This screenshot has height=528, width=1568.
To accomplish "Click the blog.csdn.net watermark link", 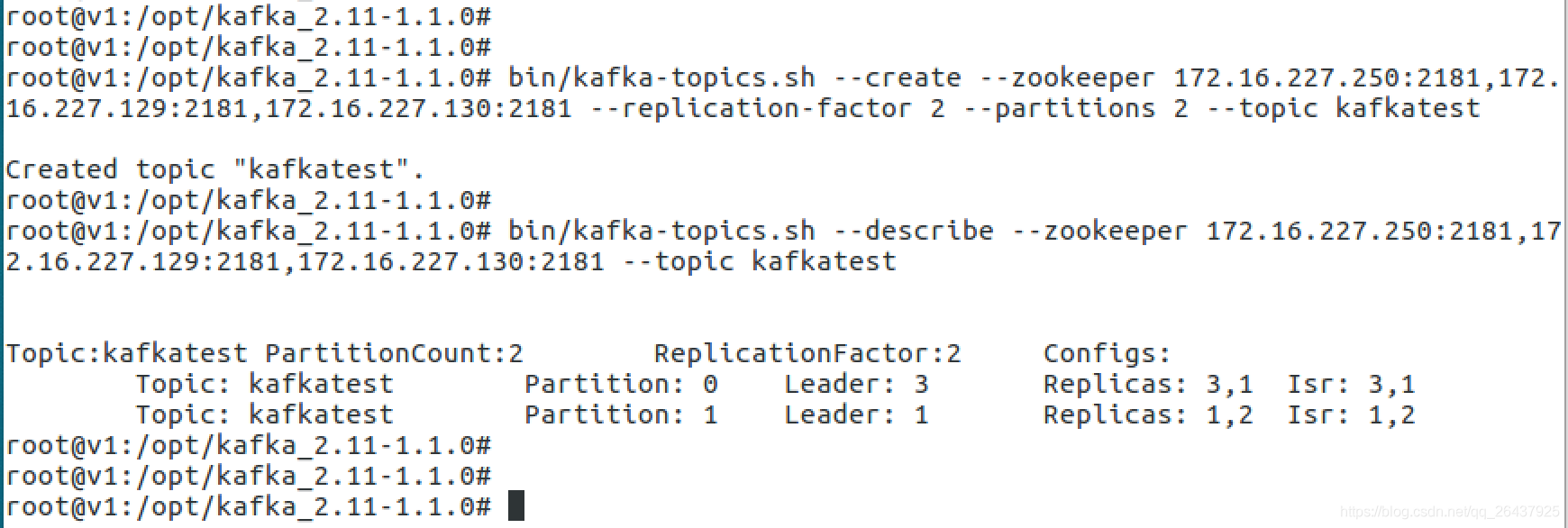I will click(x=1450, y=512).
